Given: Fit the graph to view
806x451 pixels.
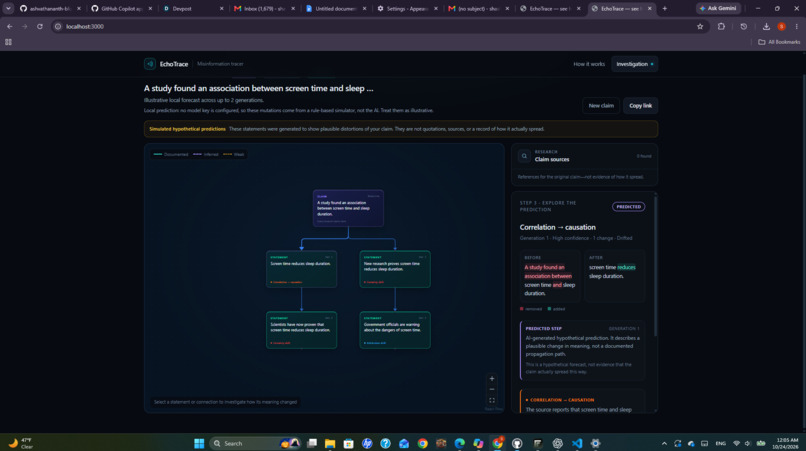Looking at the screenshot, I should [492, 400].
